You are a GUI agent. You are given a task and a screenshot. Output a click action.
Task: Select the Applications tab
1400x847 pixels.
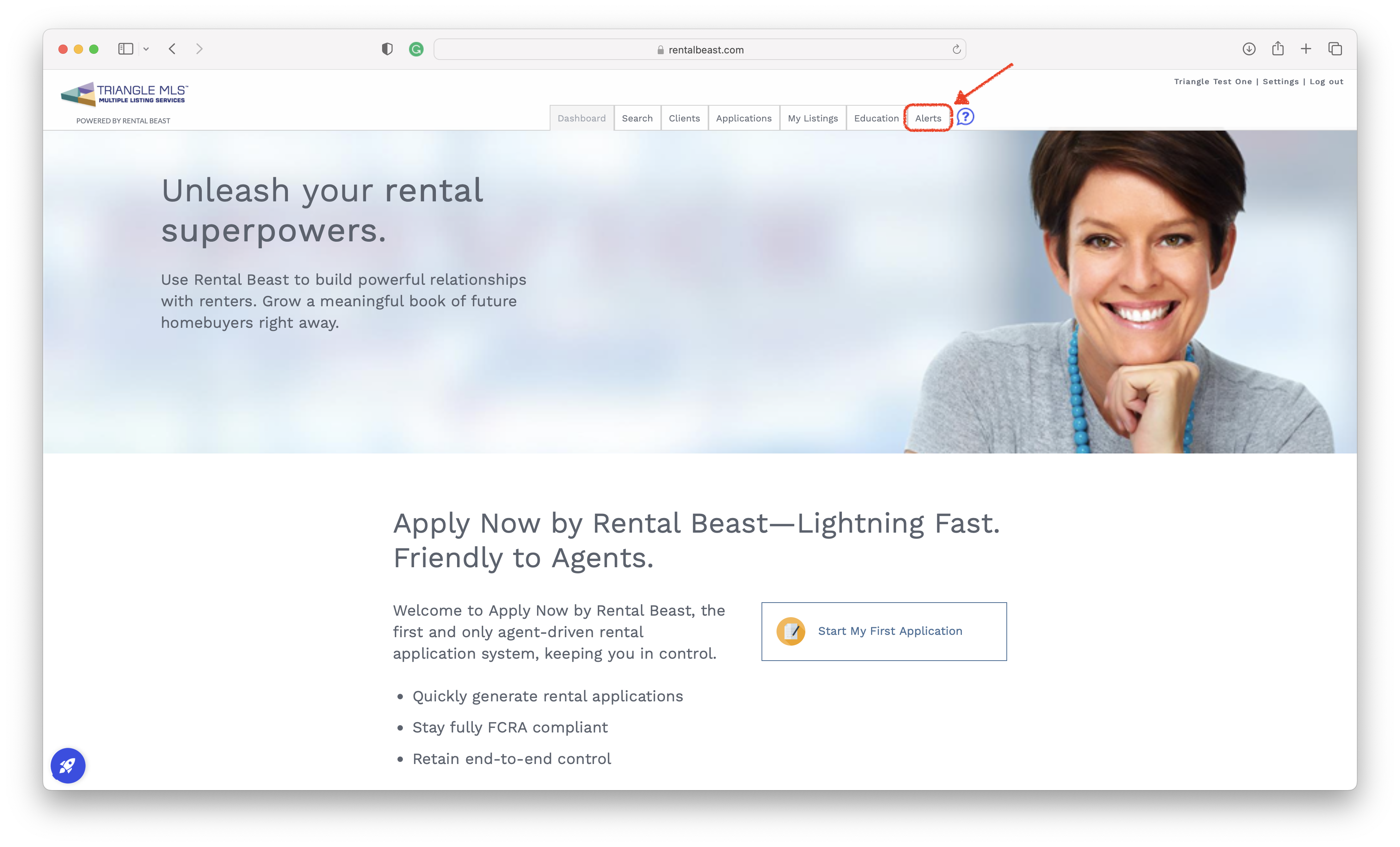pos(743,118)
